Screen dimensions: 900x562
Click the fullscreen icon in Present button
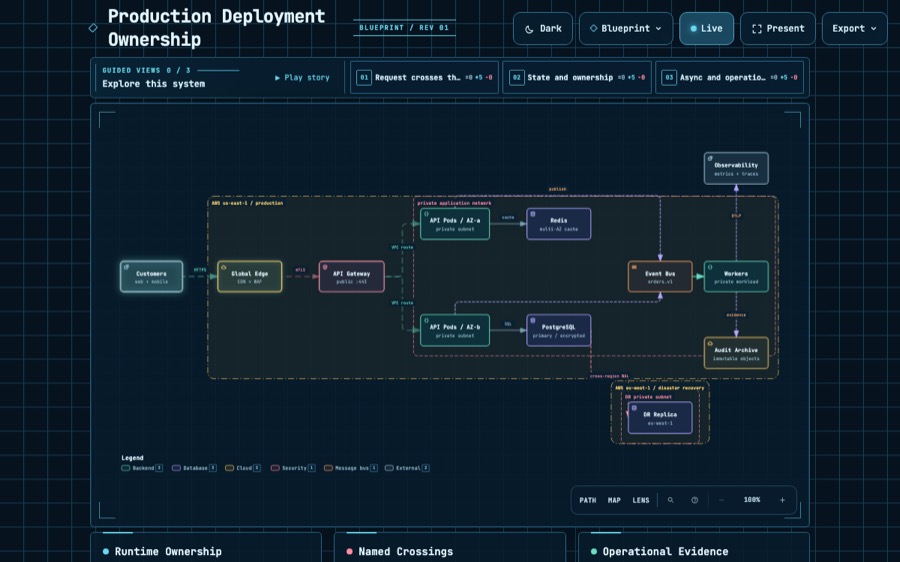[757, 29]
